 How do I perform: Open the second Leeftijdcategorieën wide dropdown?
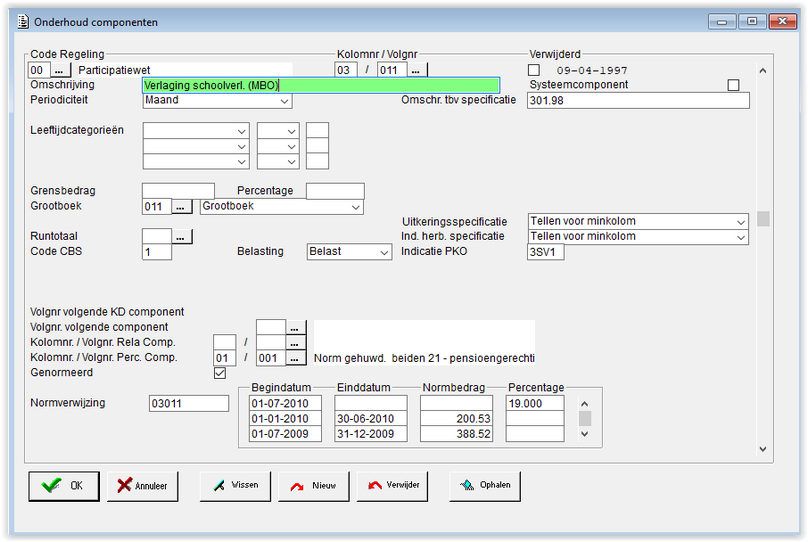click(x=196, y=146)
